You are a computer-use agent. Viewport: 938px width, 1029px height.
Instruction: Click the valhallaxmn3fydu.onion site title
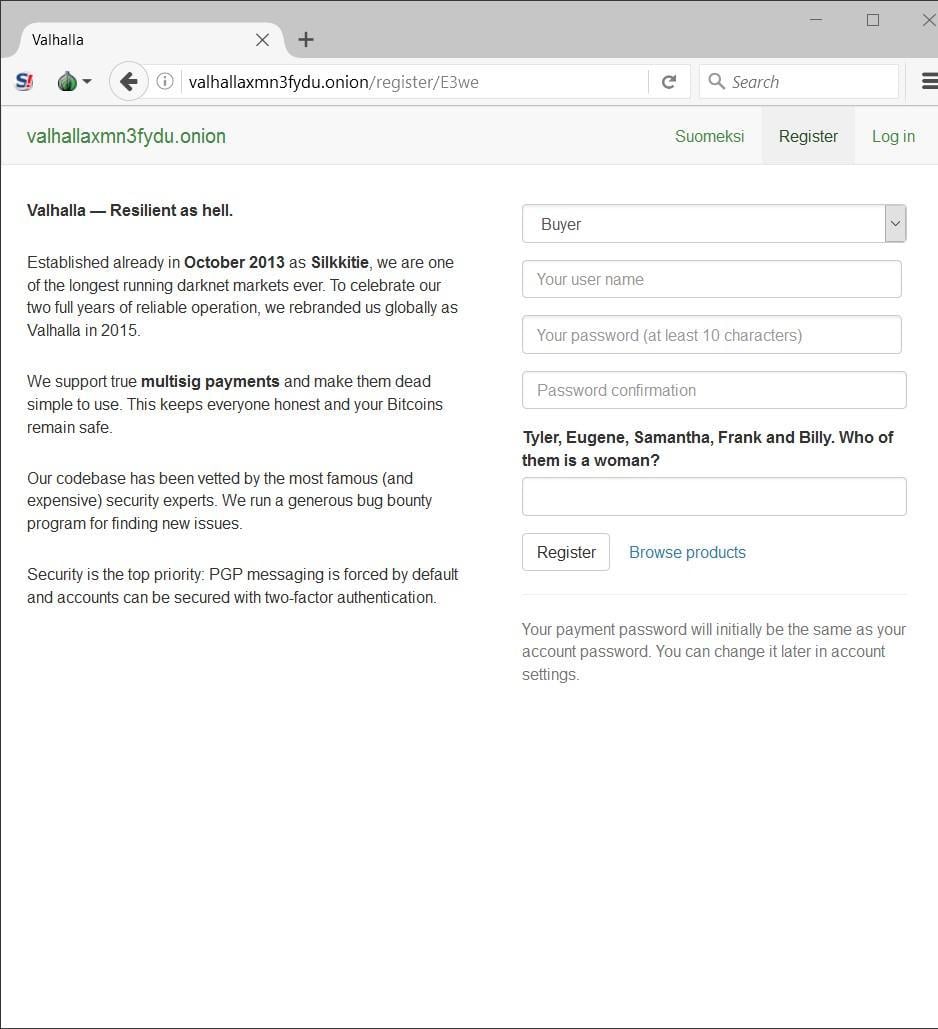pos(126,136)
